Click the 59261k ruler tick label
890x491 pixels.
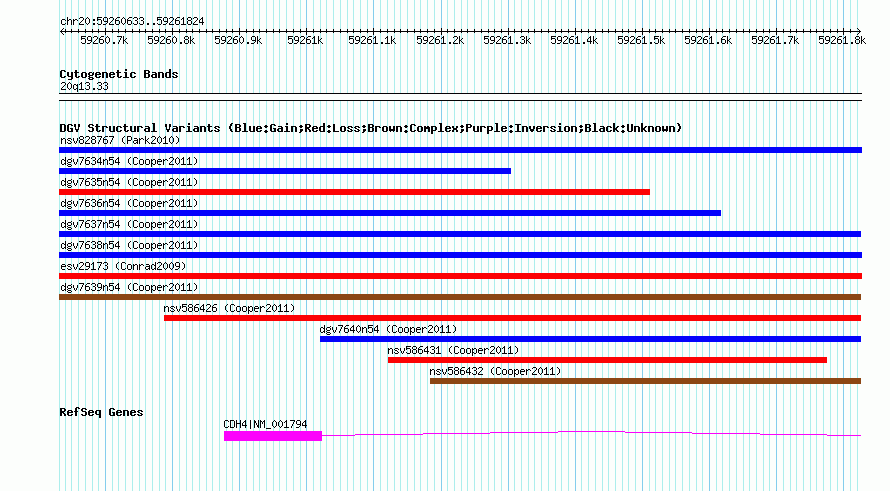point(305,41)
